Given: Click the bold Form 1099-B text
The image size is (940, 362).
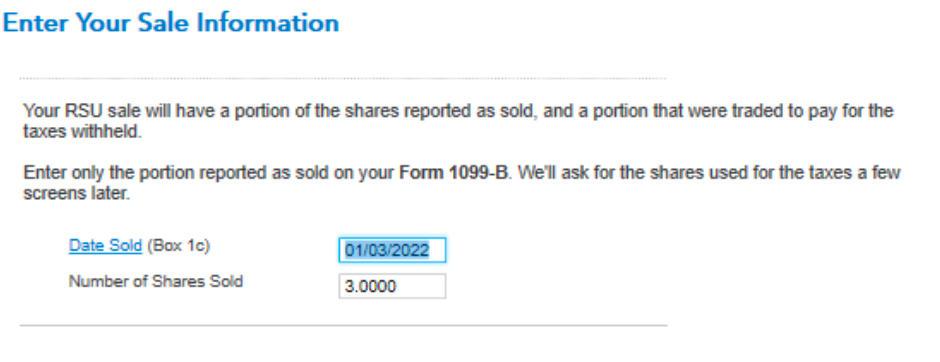Looking at the screenshot, I should [453, 173].
